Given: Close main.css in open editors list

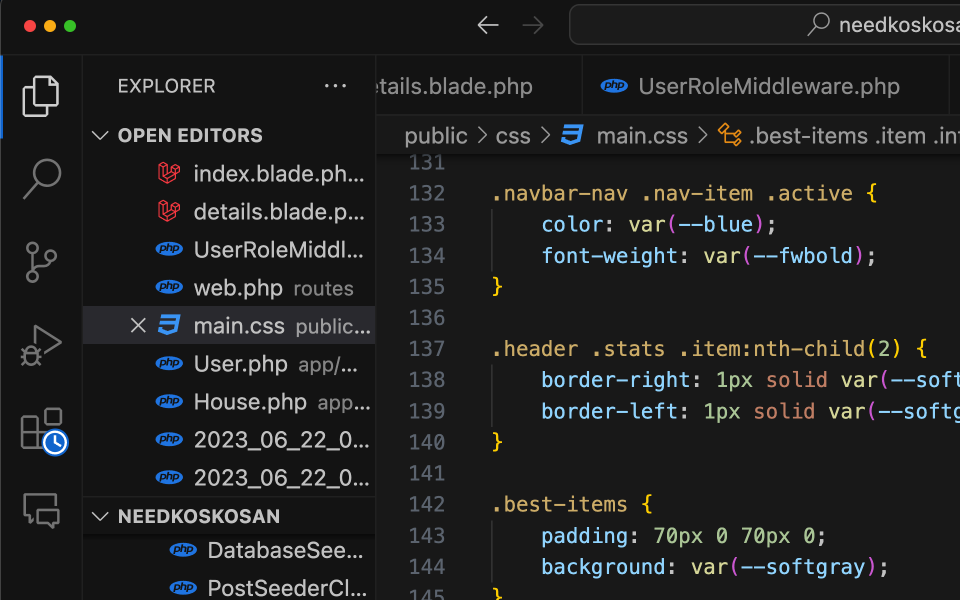Looking at the screenshot, I should tap(138, 326).
